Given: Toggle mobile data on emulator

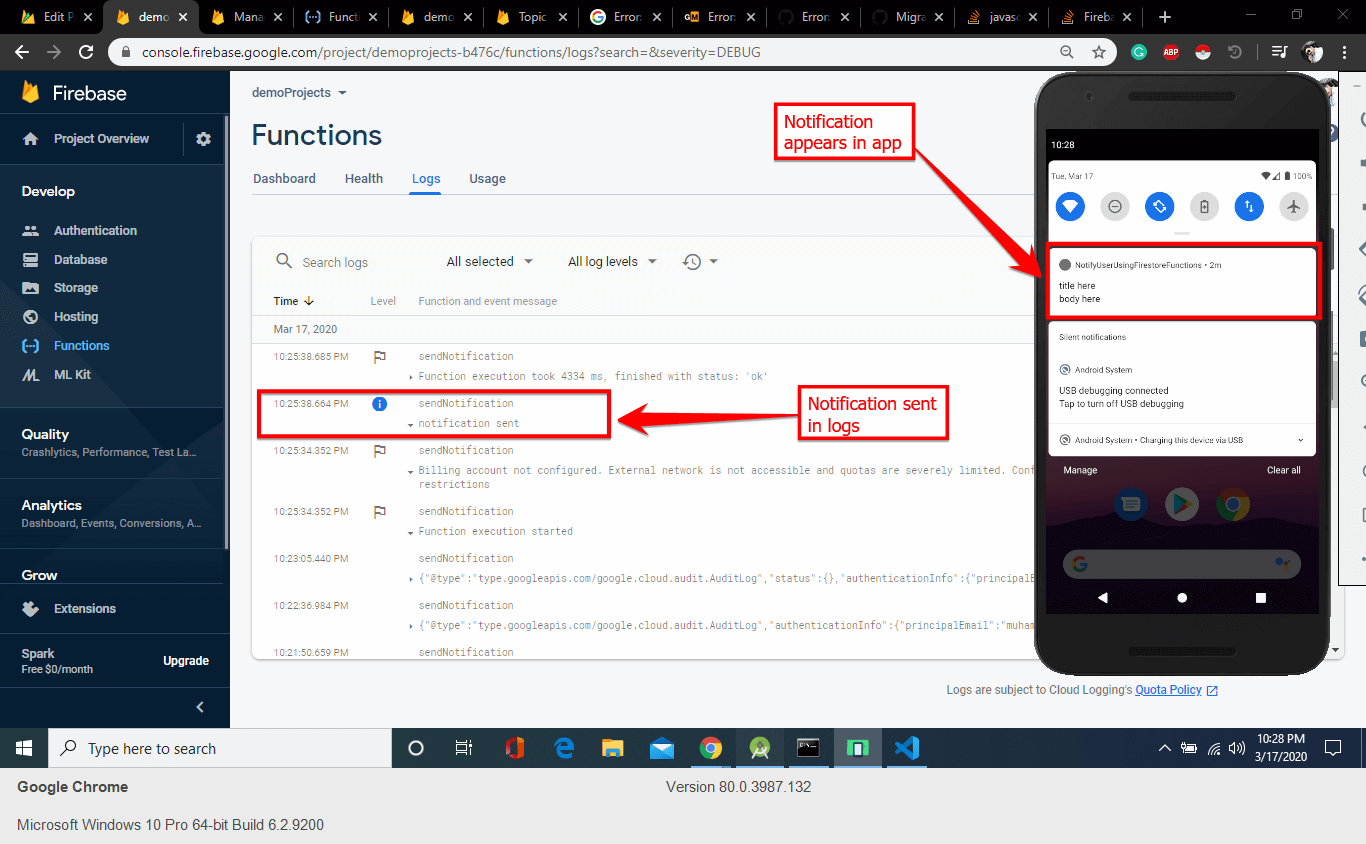Looking at the screenshot, I should click(x=1249, y=207).
